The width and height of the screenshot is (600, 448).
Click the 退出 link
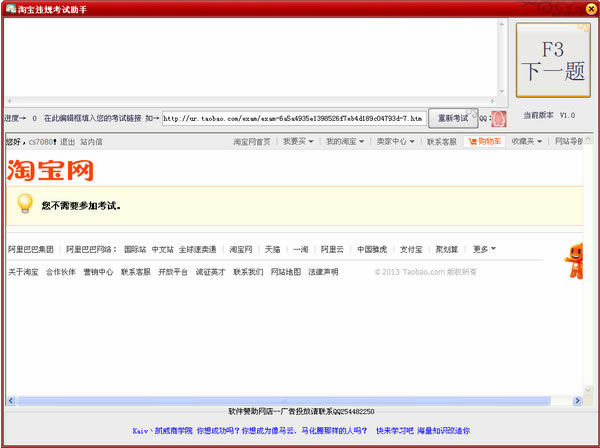coord(67,142)
